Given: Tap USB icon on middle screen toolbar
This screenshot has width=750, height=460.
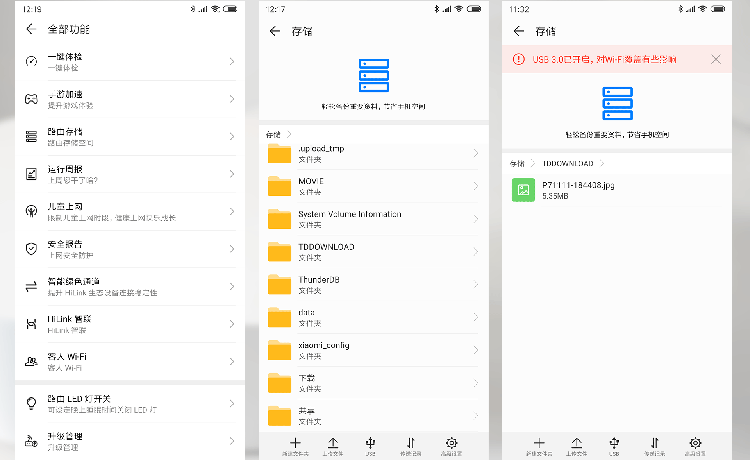Looking at the screenshot, I should tap(370, 443).
